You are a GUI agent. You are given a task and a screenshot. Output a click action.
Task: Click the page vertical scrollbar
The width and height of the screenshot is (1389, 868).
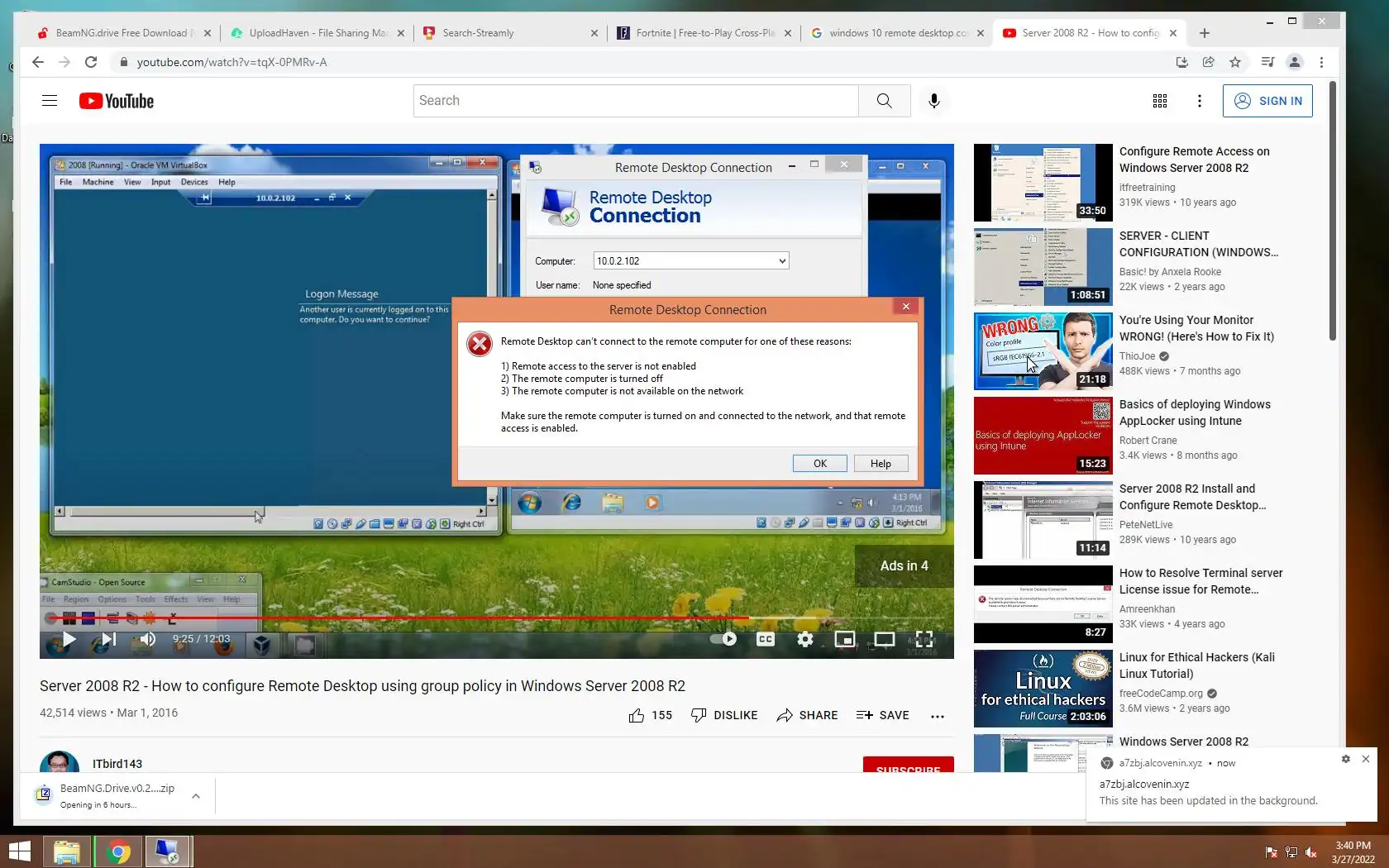(1332, 211)
